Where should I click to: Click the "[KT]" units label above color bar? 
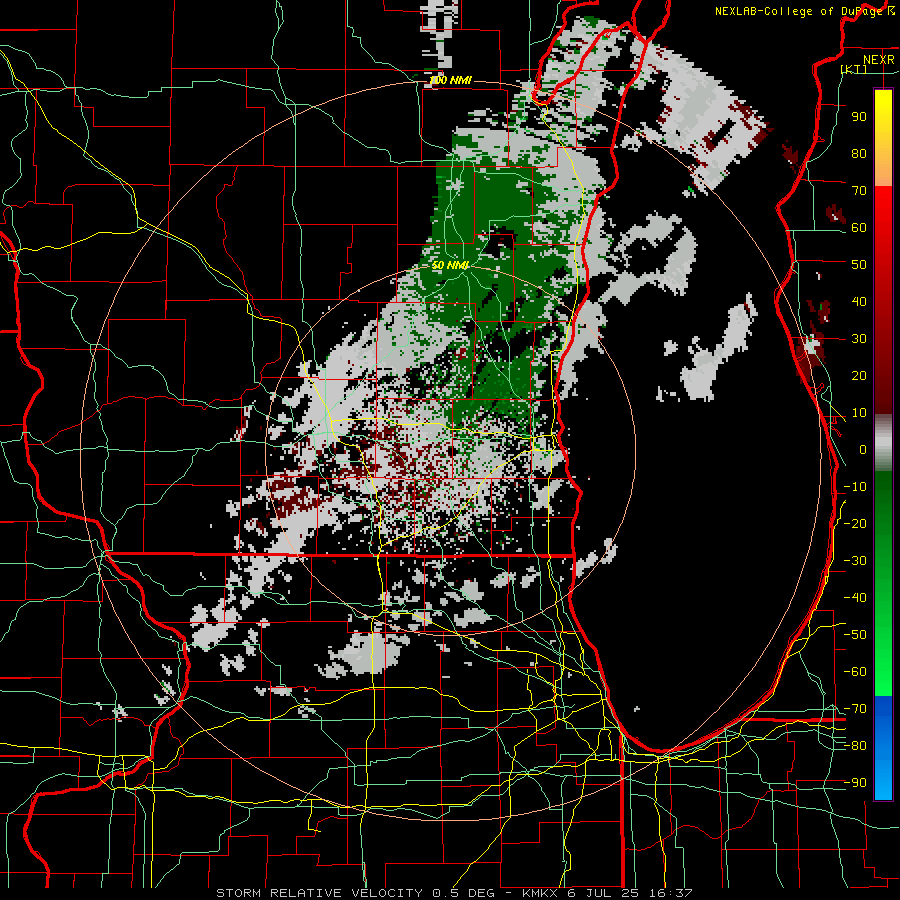click(x=854, y=69)
